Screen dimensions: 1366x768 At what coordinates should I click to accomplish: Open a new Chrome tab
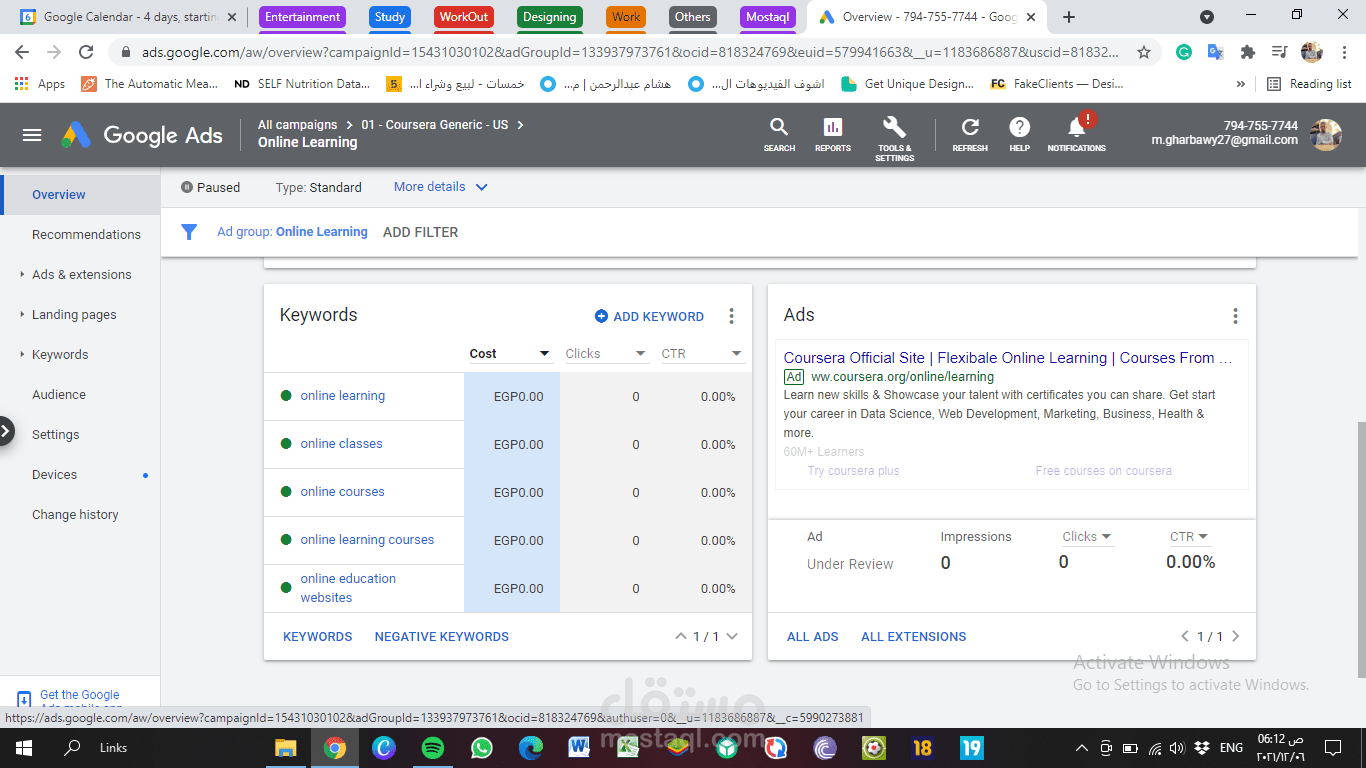tap(1069, 17)
